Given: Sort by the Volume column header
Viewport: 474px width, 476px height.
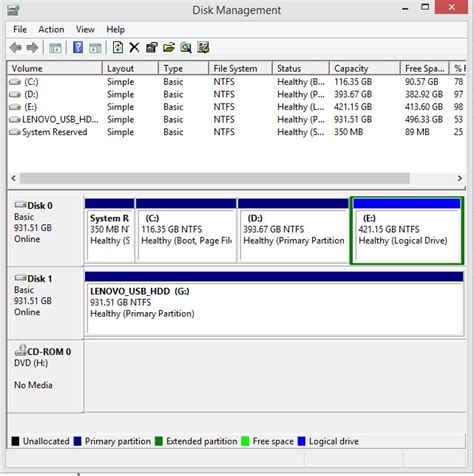Looking at the screenshot, I should click(x=54, y=69).
